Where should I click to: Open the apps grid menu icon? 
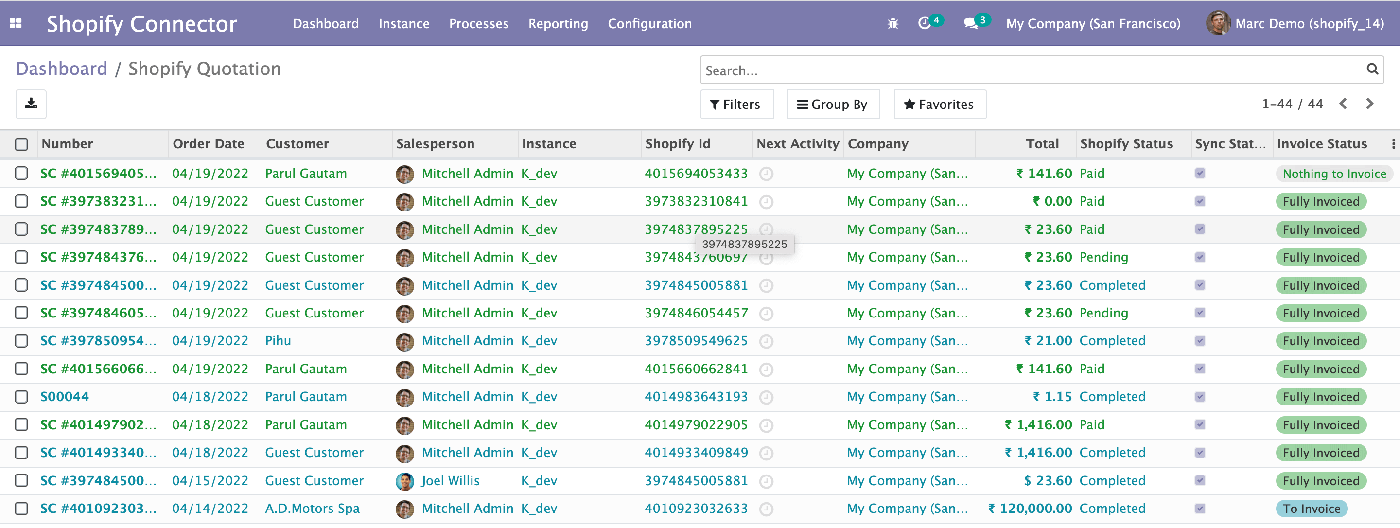tap(16, 23)
